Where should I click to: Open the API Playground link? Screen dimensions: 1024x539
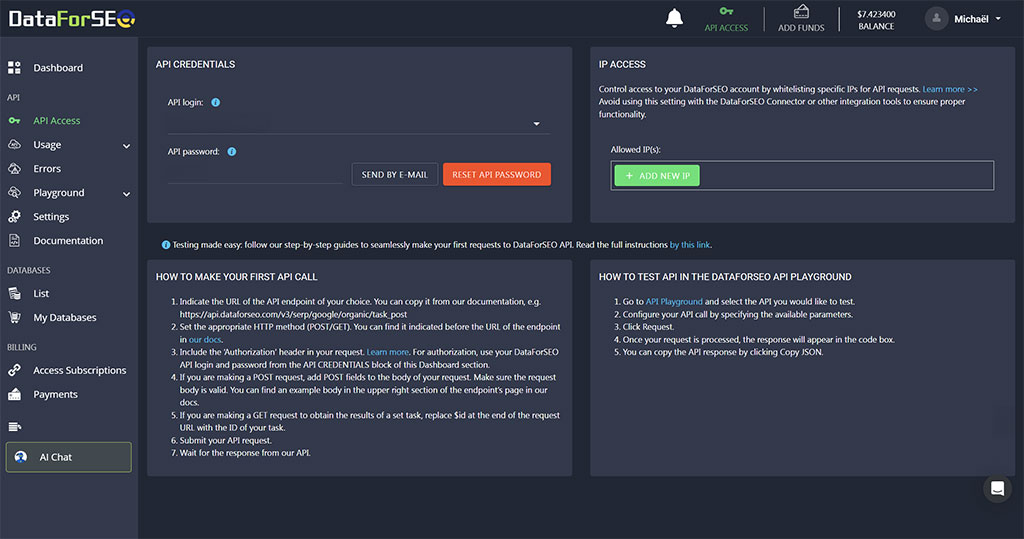674,301
